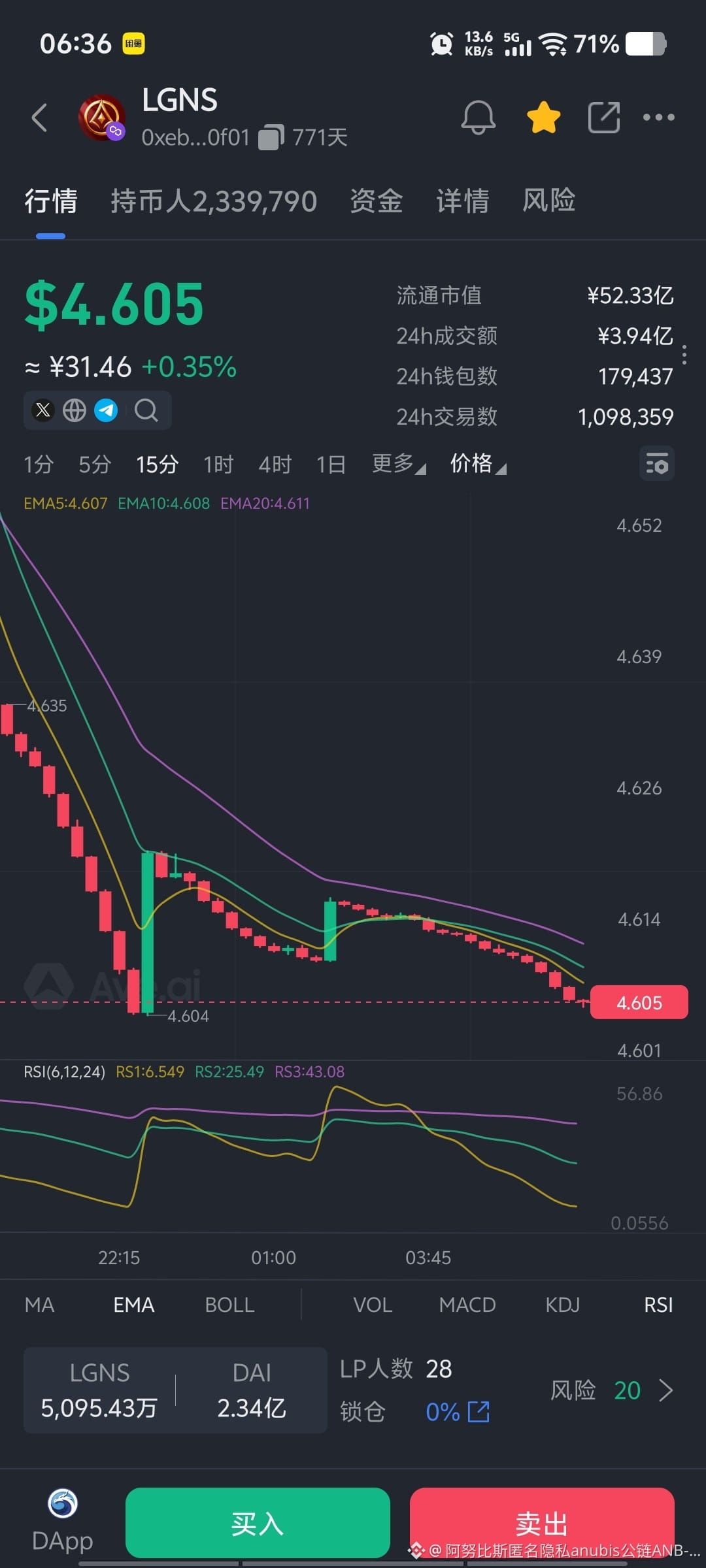Open the website globe icon

pos(75,410)
